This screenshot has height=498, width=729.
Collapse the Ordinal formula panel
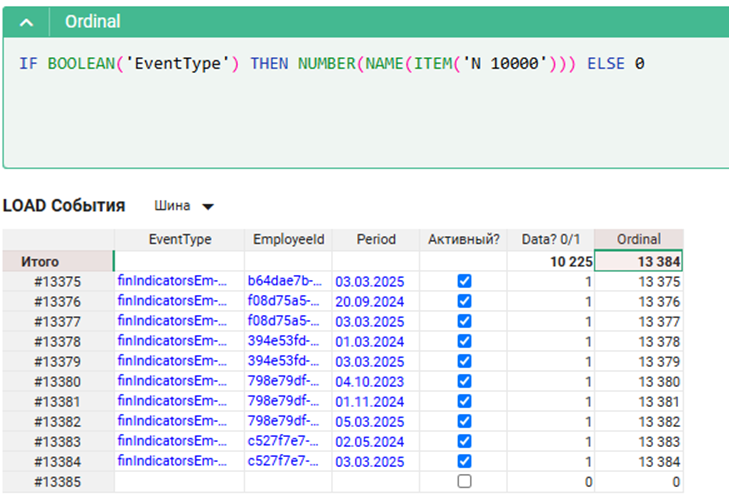click(27, 22)
